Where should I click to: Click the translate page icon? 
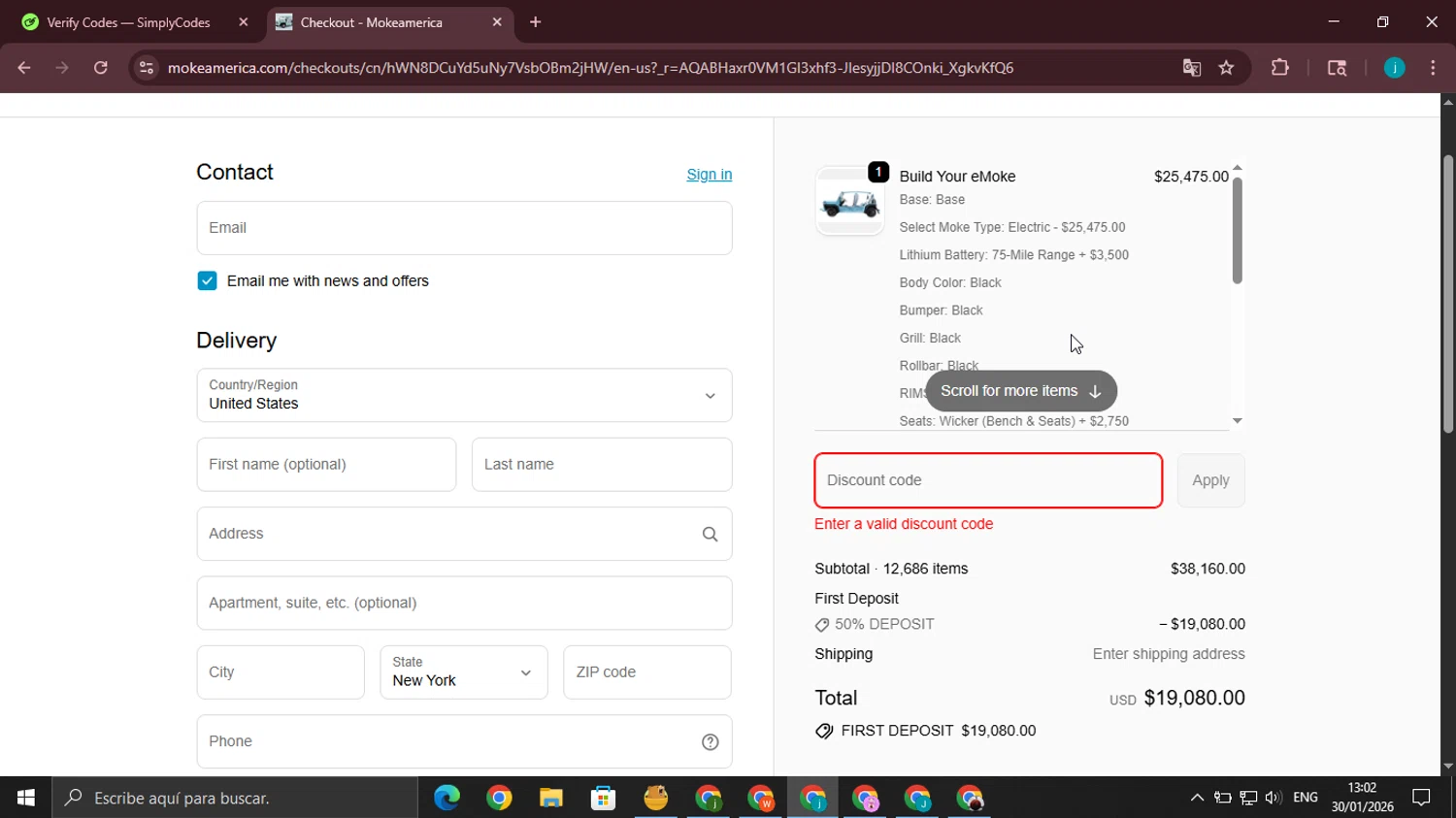(x=1192, y=68)
